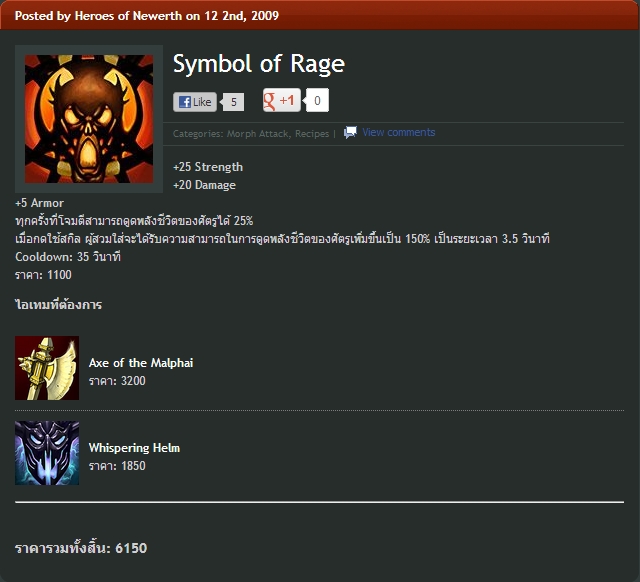
Task: Click the Cooldown: 35 line
Action: [x=68, y=257]
